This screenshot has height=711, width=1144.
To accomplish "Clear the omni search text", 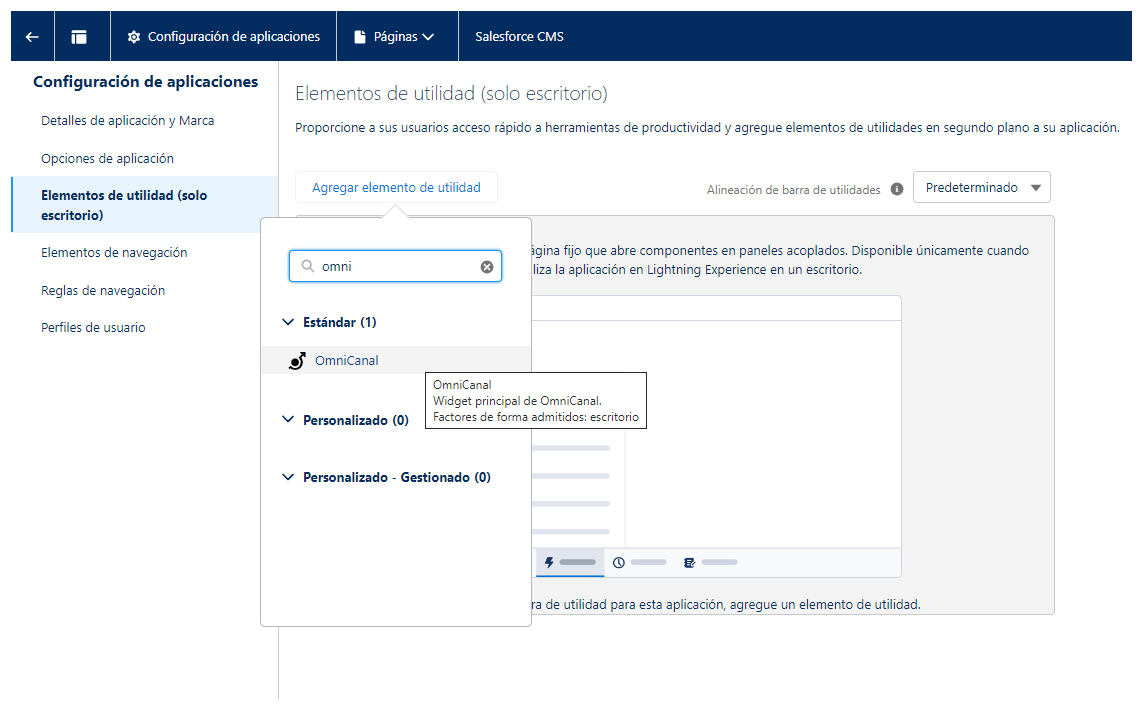I will [x=487, y=267].
